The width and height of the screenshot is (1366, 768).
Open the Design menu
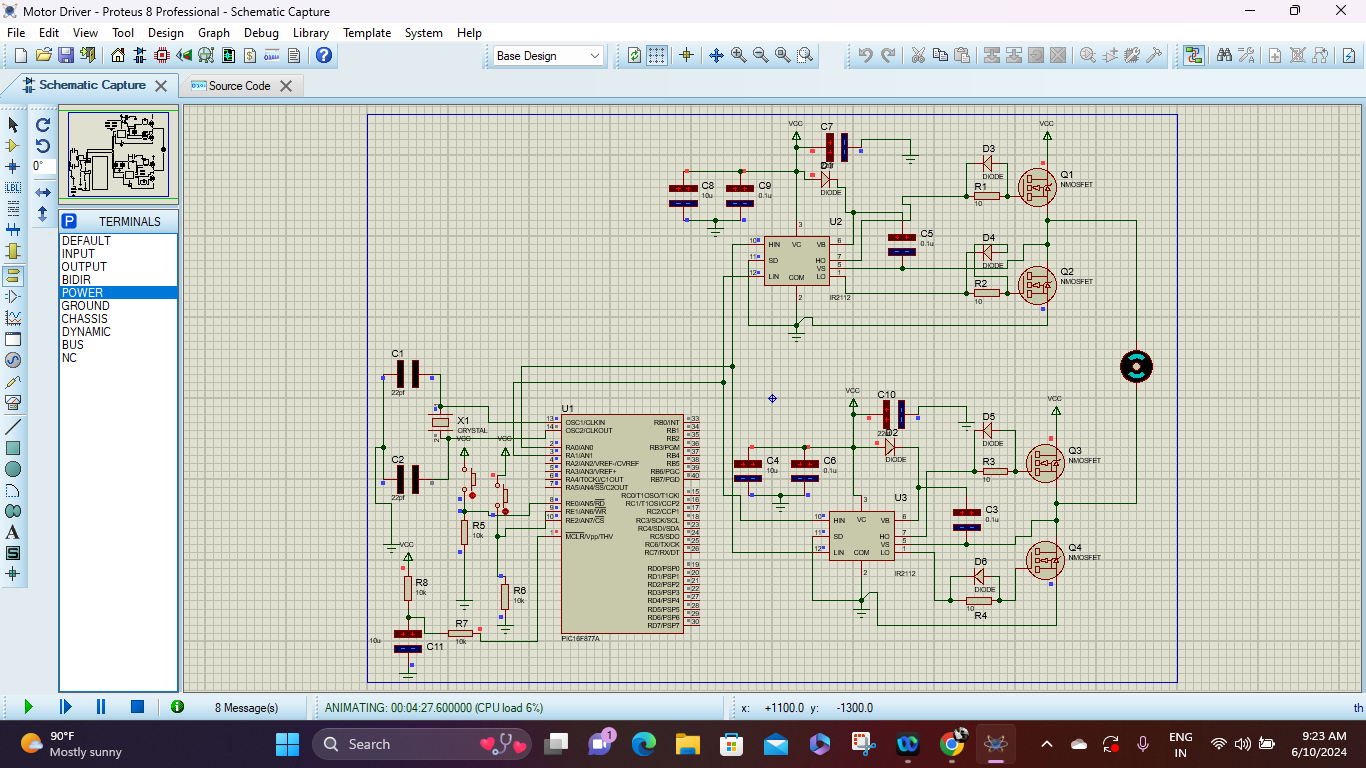click(x=166, y=32)
